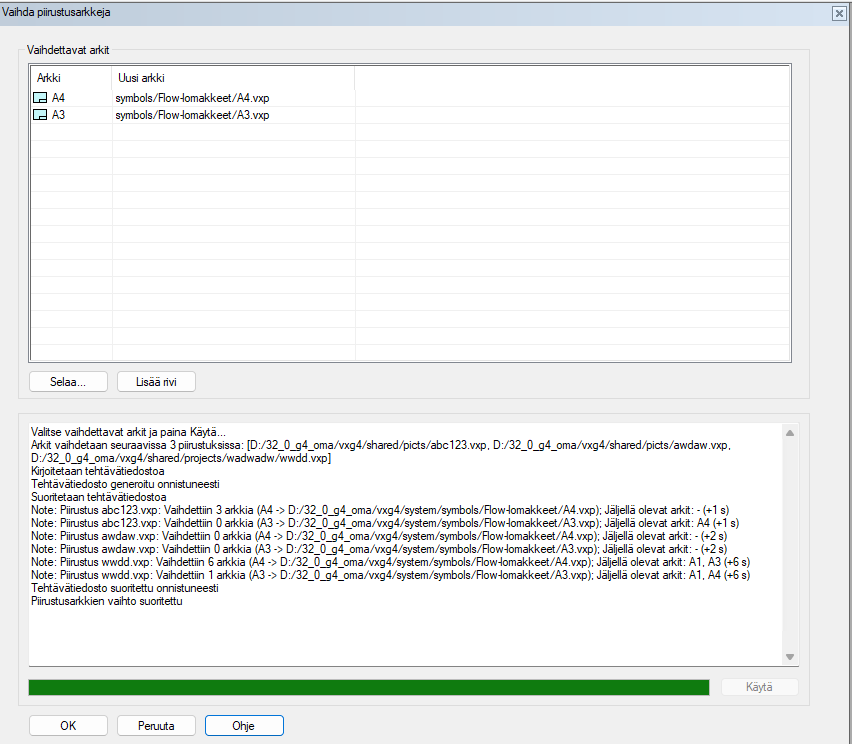Click the Uusi arkki column header
Screen dimensions: 852x744
pyautogui.click(x=233, y=78)
